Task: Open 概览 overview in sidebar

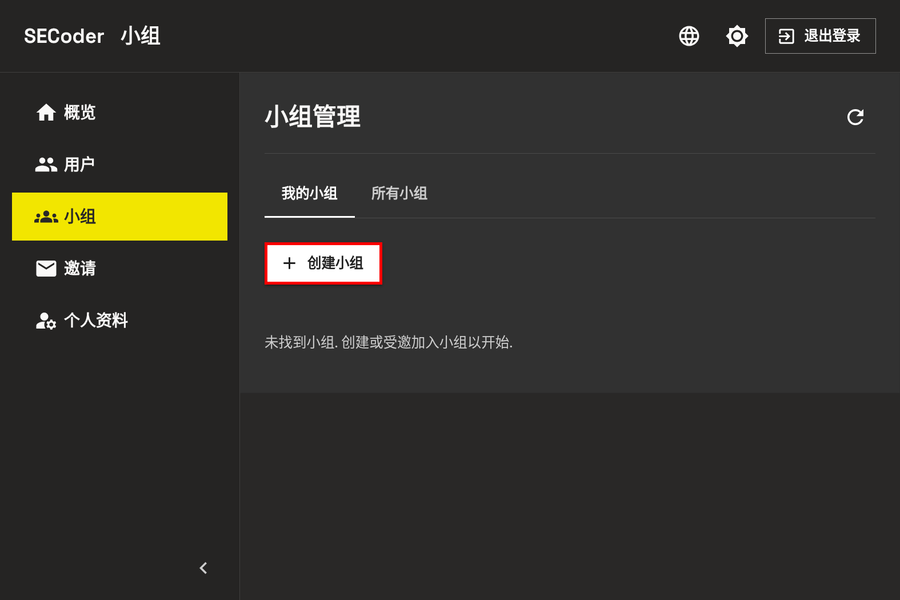Action: (x=119, y=113)
